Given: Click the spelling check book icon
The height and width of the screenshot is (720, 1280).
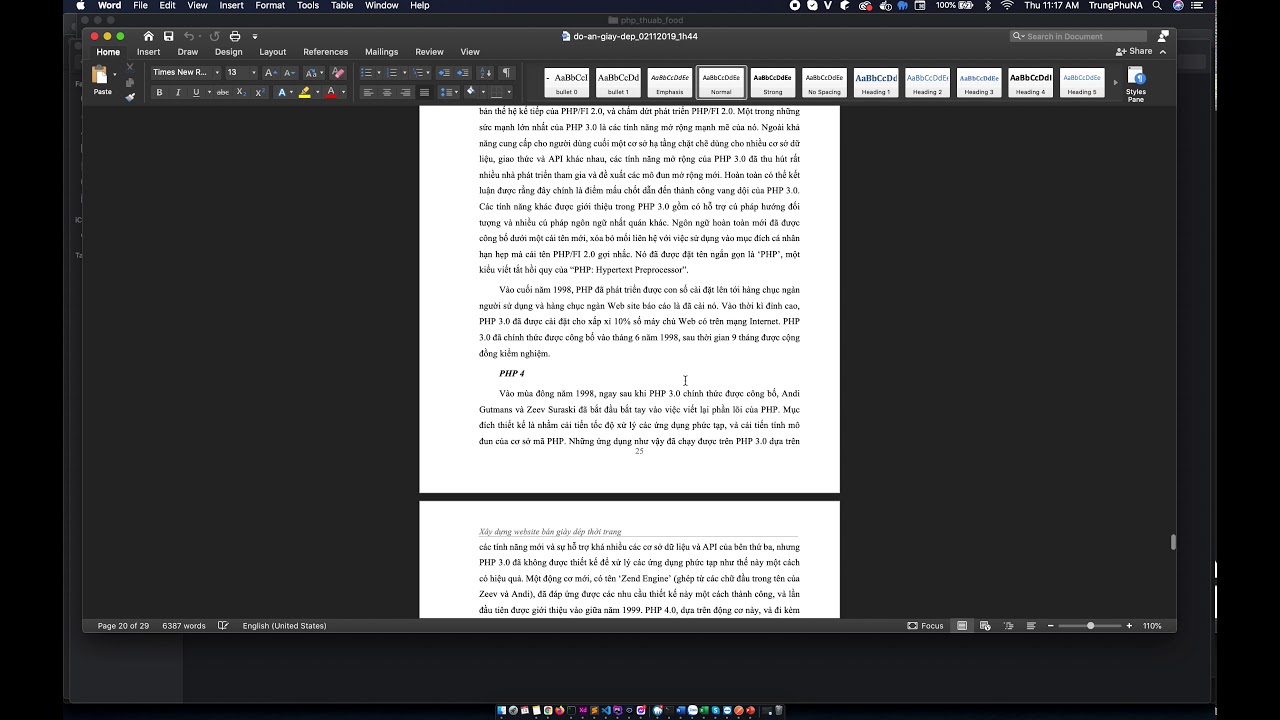Looking at the screenshot, I should pos(223,626).
